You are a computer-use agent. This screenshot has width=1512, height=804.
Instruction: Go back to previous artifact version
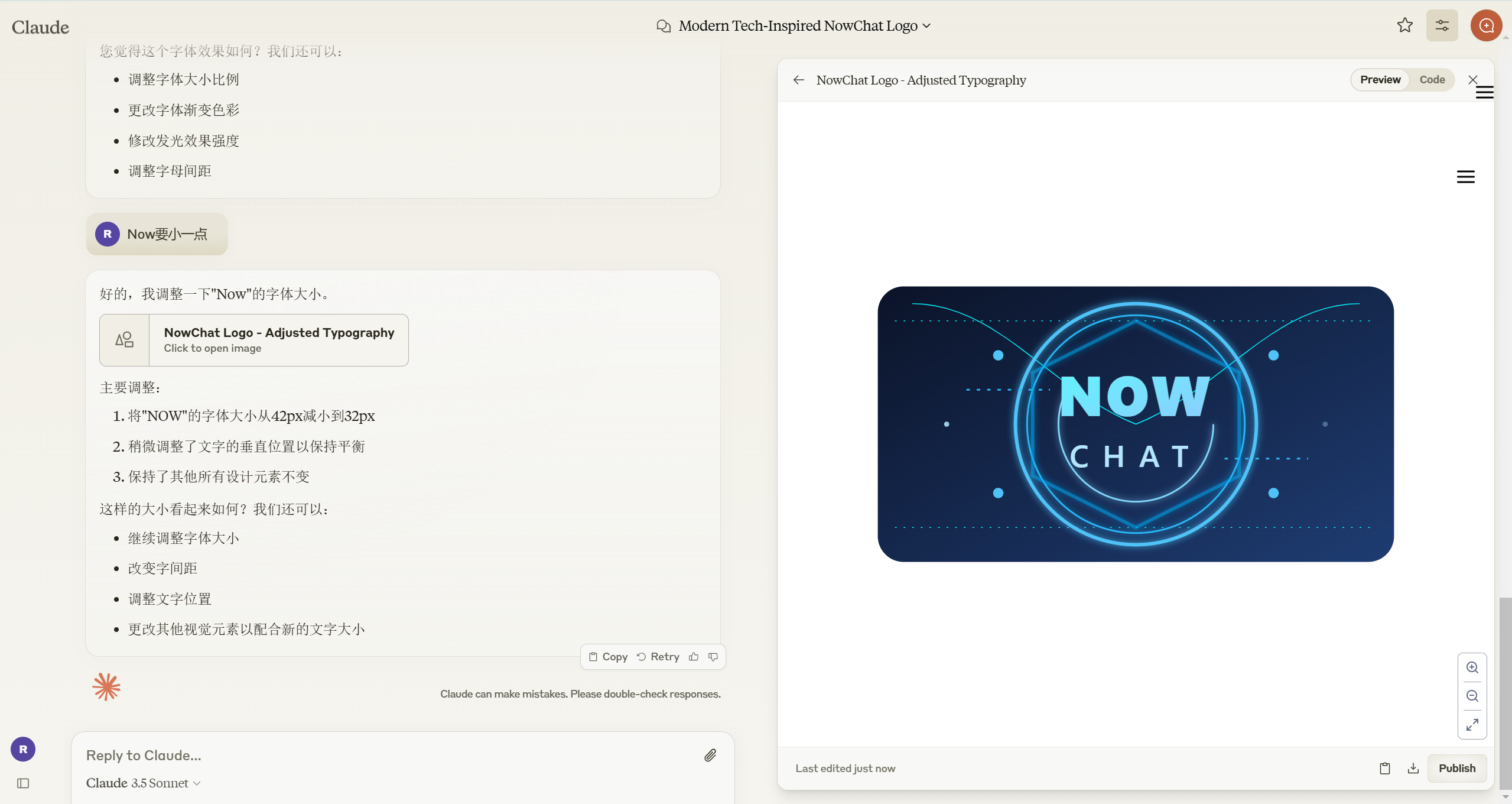point(799,80)
